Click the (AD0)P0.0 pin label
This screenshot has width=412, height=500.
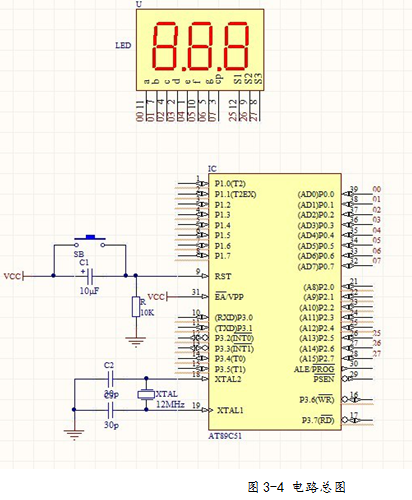(x=316, y=194)
